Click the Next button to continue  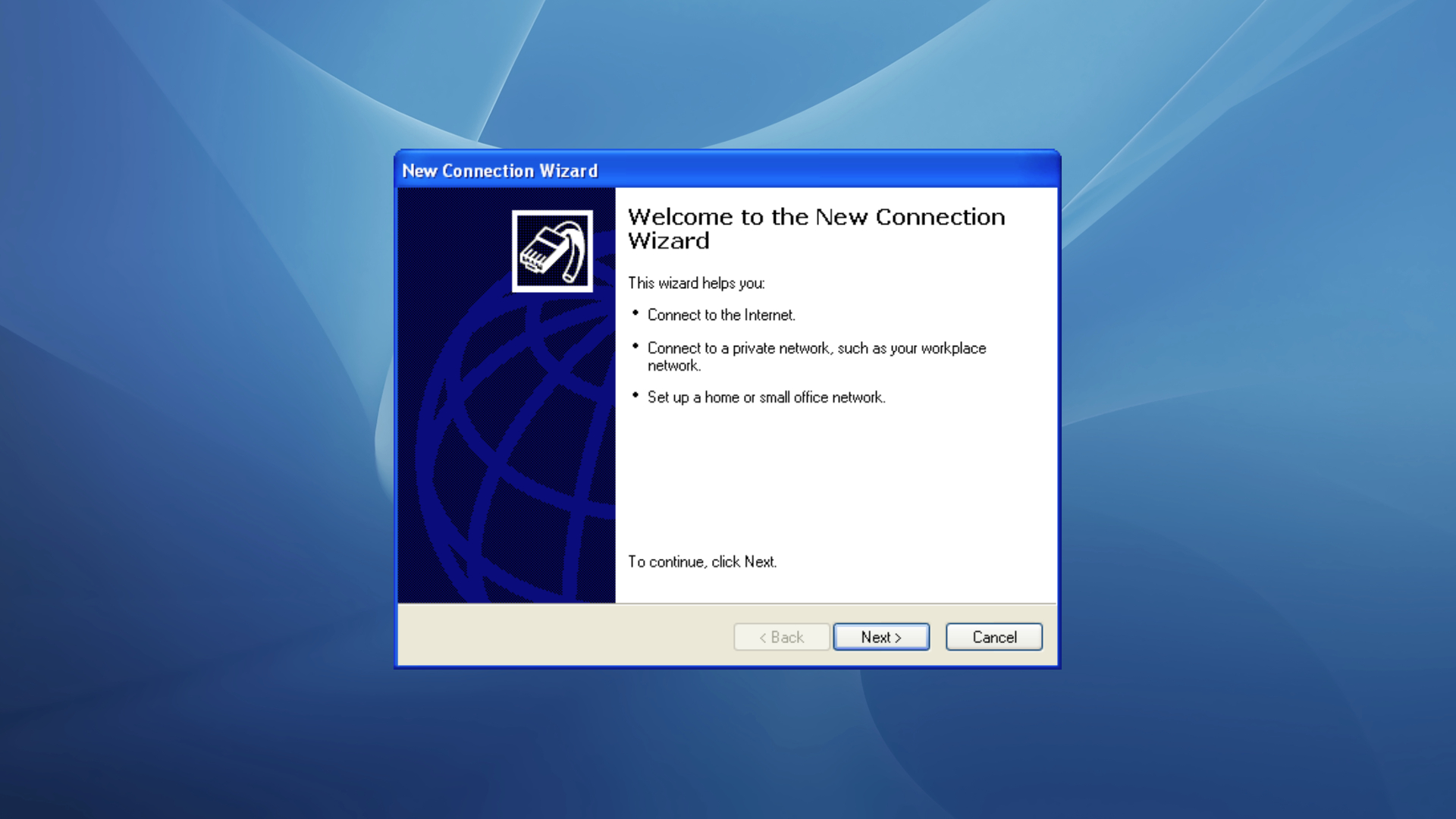tap(881, 637)
